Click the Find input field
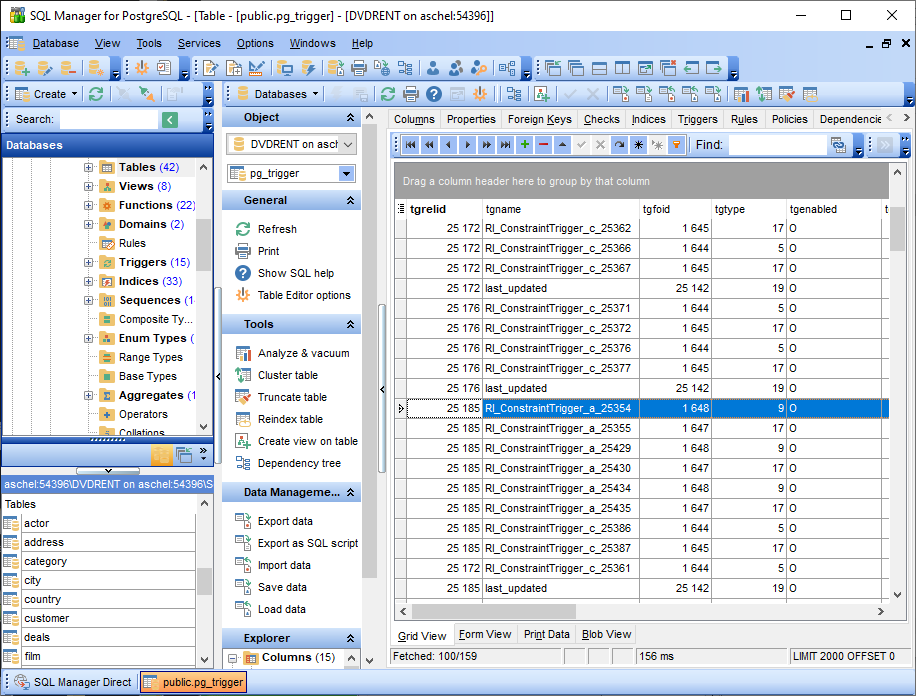 coord(776,145)
